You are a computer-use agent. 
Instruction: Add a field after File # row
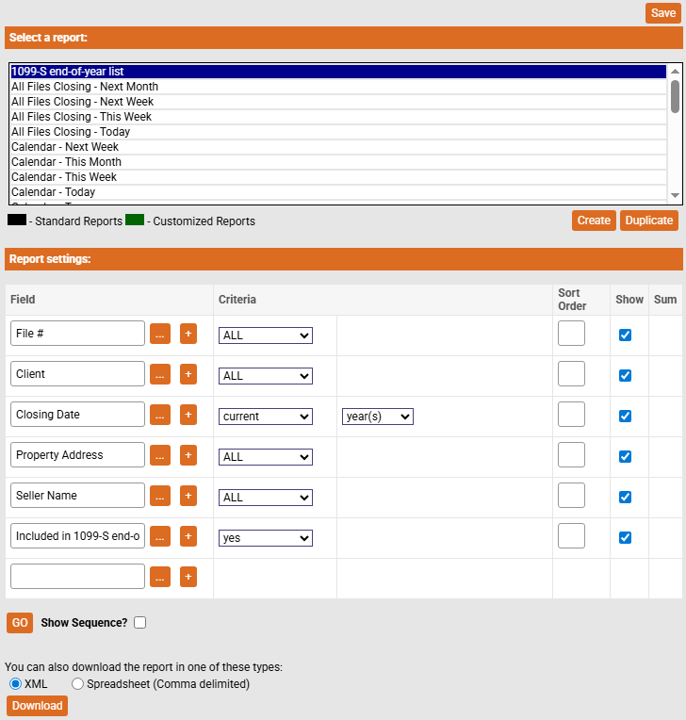188,334
